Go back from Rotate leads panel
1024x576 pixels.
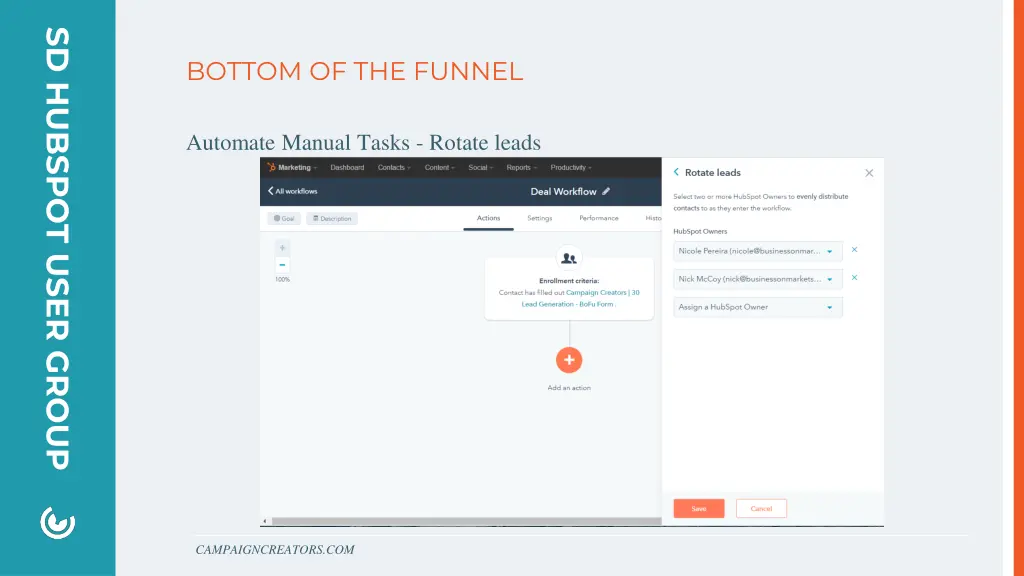676,172
